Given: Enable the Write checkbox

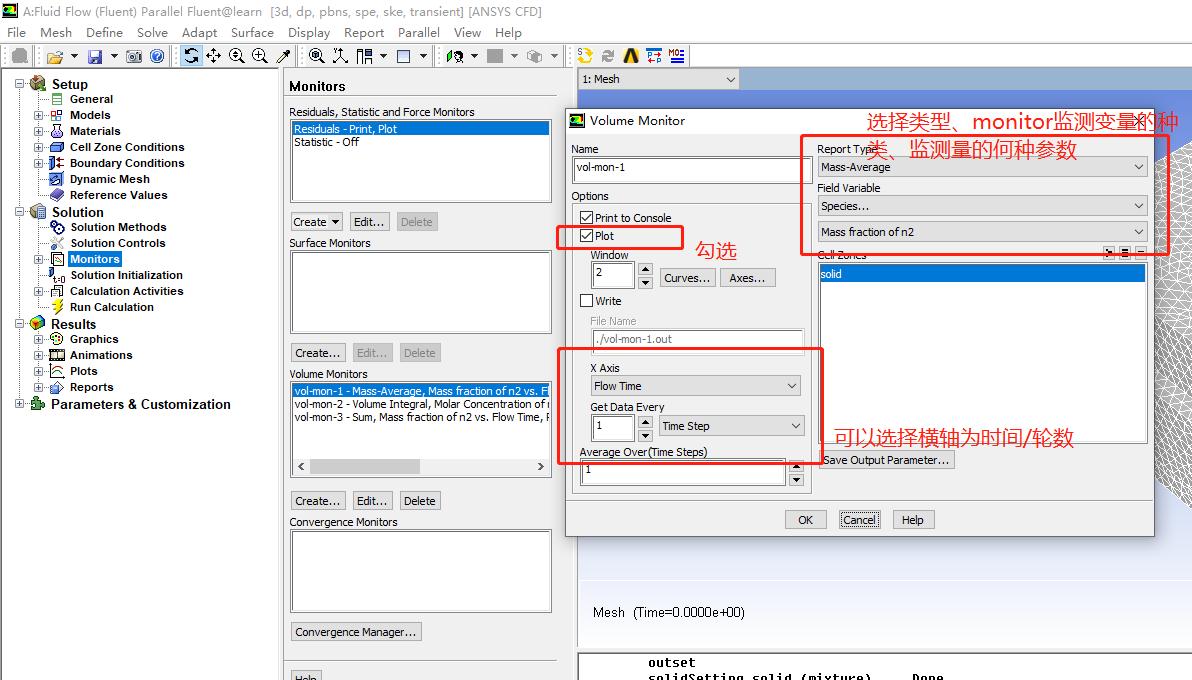Looking at the screenshot, I should pos(586,300).
